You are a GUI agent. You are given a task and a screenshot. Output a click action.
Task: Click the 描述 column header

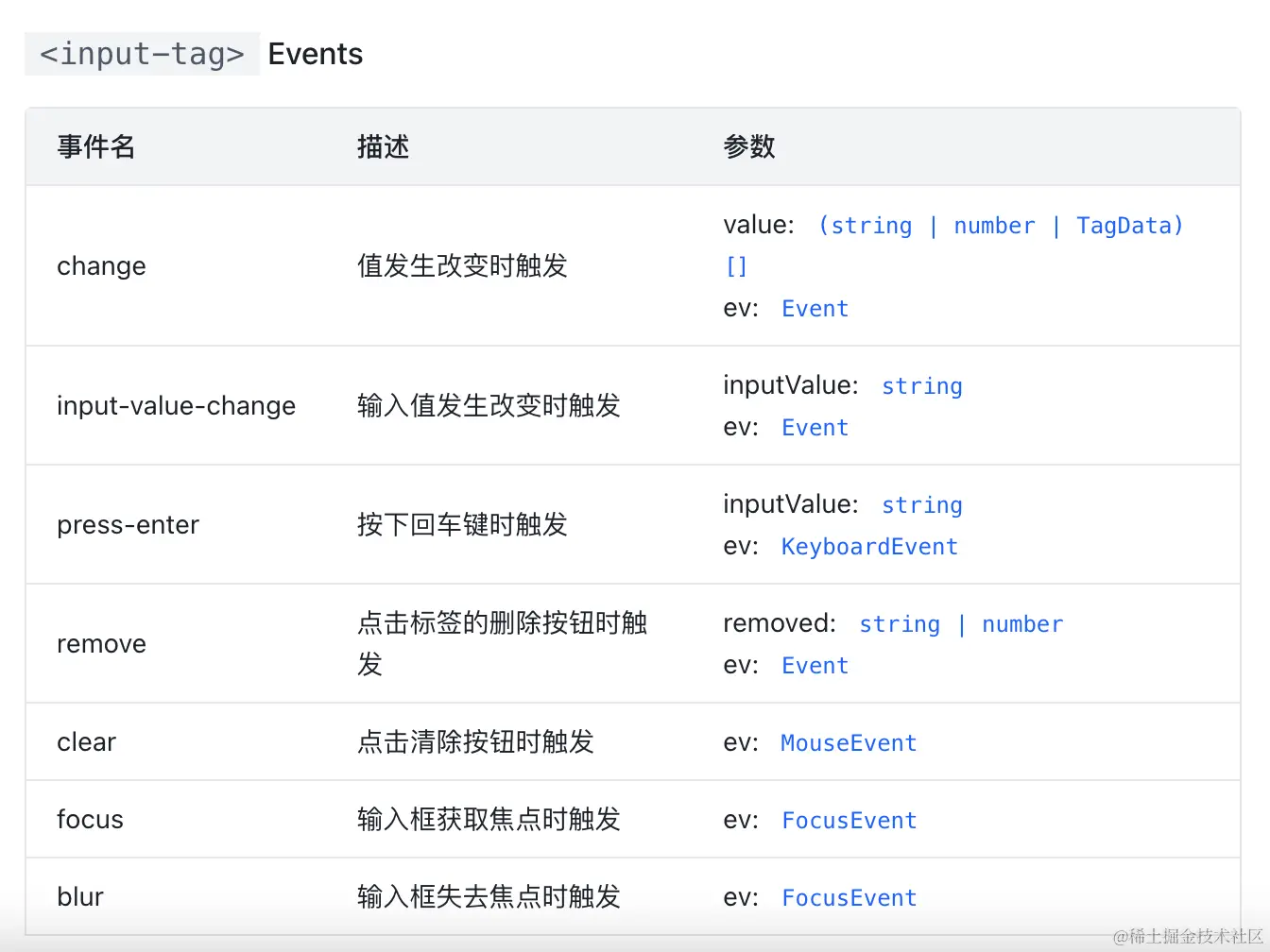383,146
